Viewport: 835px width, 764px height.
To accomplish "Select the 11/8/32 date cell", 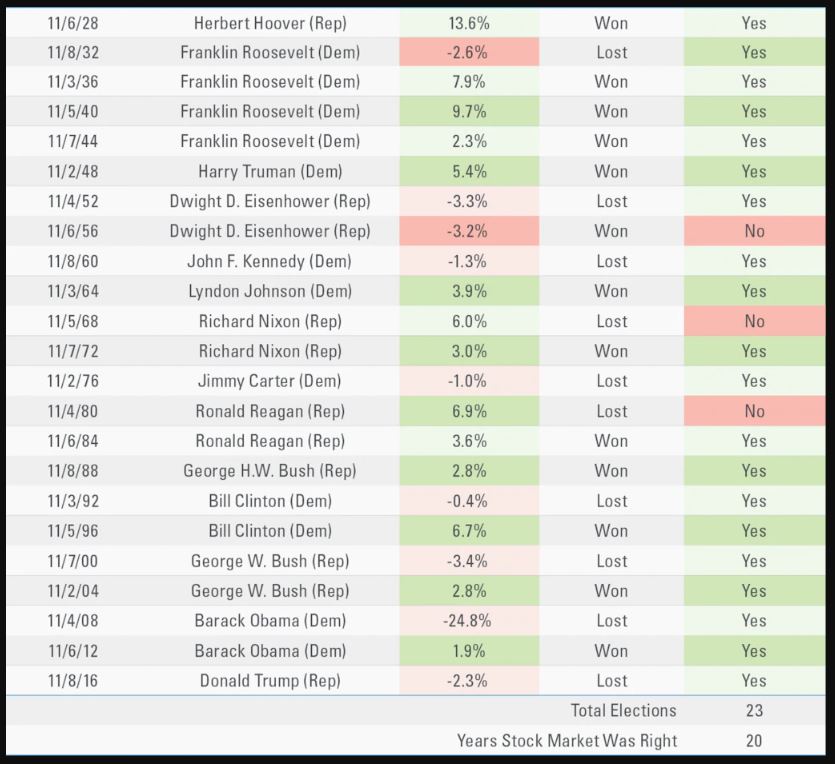I will coord(73,52).
